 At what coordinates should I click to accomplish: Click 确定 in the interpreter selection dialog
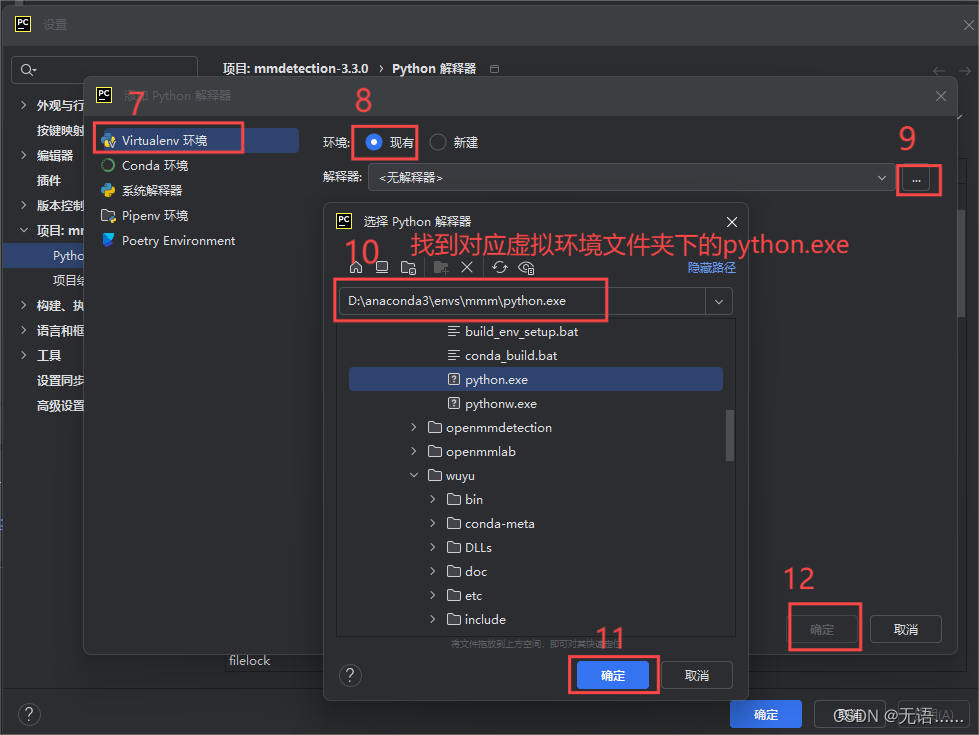click(x=612, y=675)
